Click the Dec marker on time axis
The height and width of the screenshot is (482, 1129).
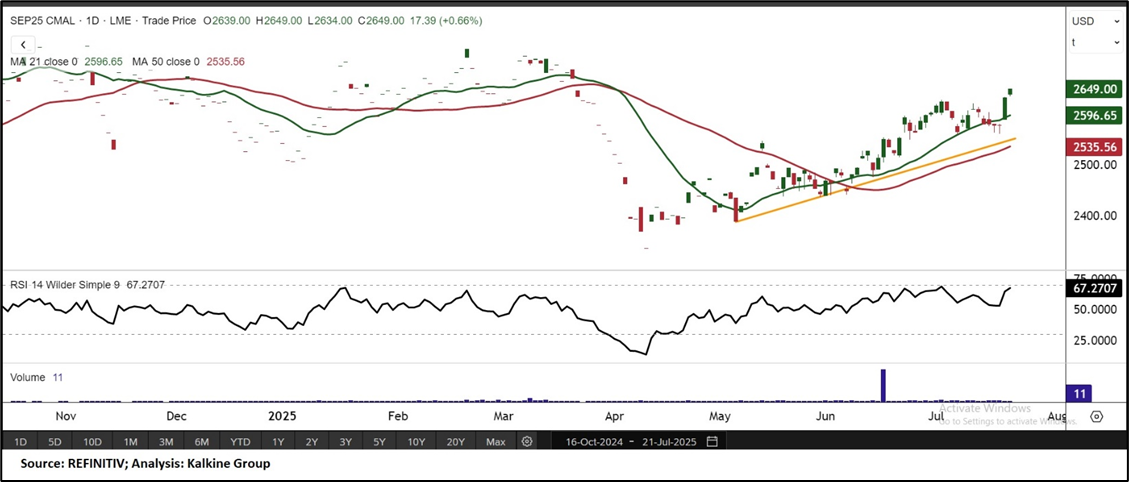pyautogui.click(x=176, y=416)
